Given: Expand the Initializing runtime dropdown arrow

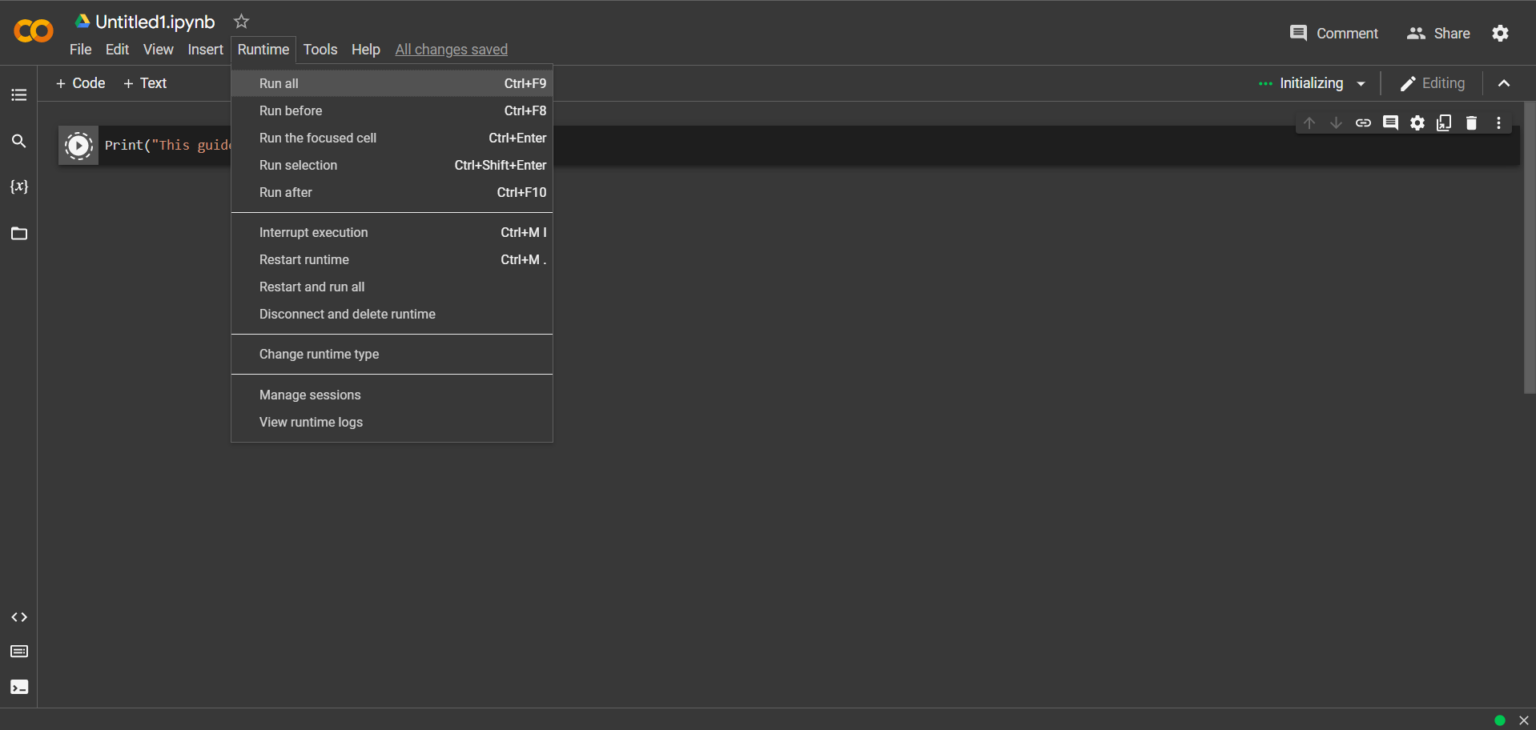Looking at the screenshot, I should point(1361,84).
